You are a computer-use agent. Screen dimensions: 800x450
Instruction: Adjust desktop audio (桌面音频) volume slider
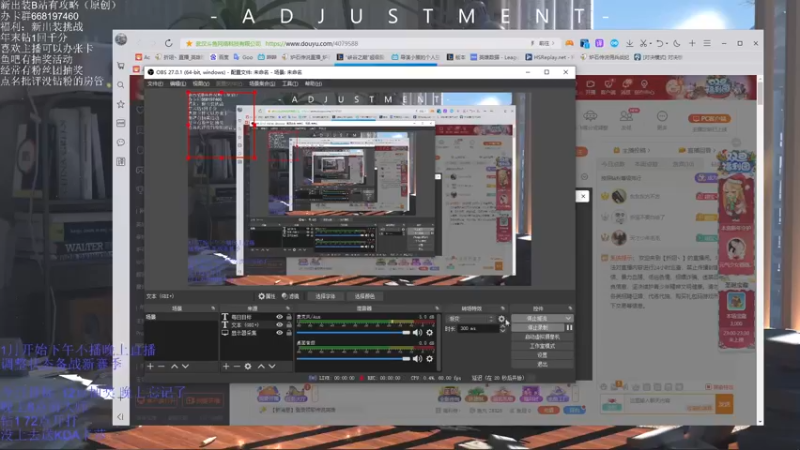point(353,359)
